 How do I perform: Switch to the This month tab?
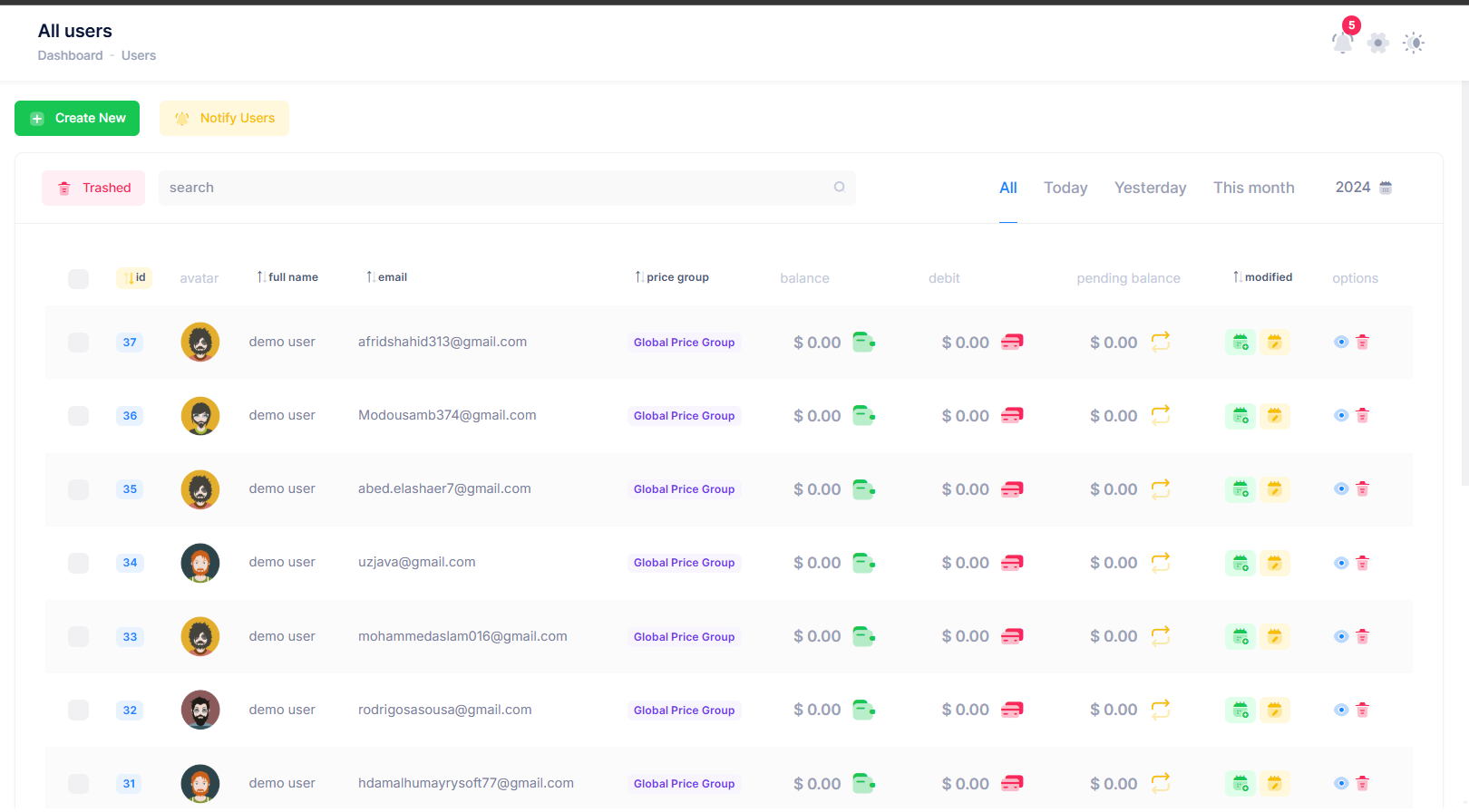pyautogui.click(x=1254, y=188)
